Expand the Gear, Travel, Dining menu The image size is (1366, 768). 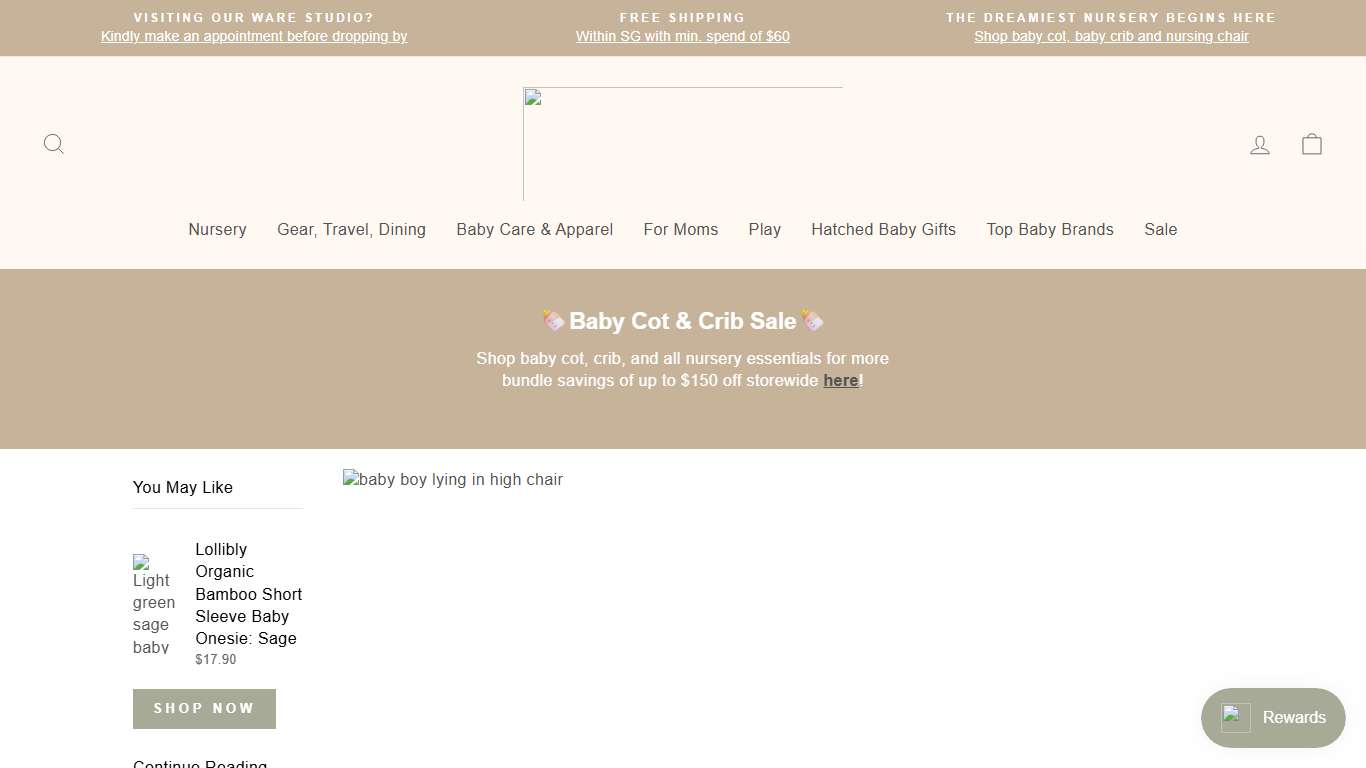coord(351,229)
